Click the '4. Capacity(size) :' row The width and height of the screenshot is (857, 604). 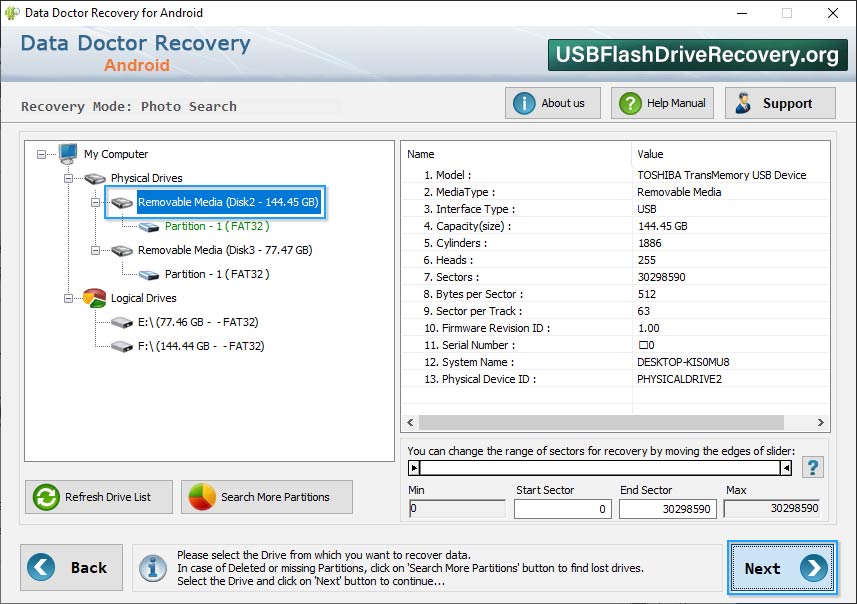click(615, 226)
